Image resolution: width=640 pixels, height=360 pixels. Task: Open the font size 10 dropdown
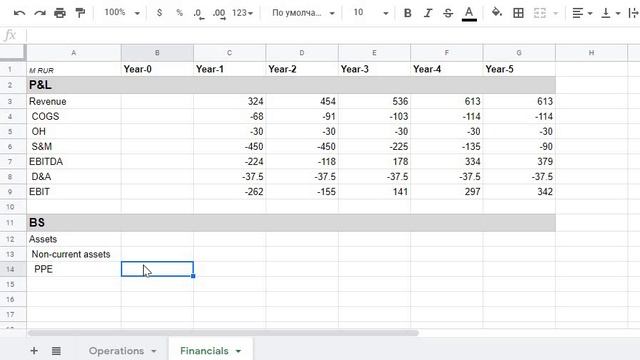tap(370, 13)
